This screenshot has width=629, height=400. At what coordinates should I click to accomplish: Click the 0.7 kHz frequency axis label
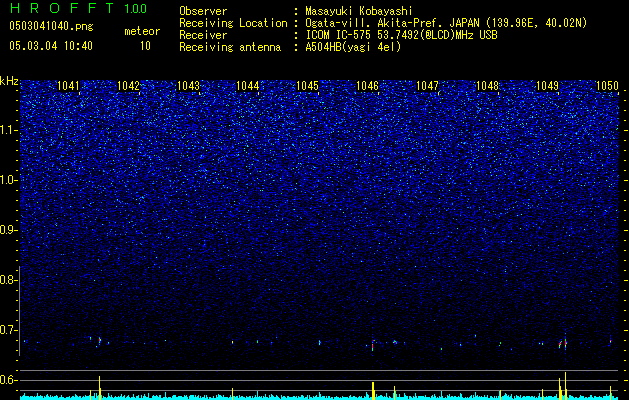(x=9, y=330)
